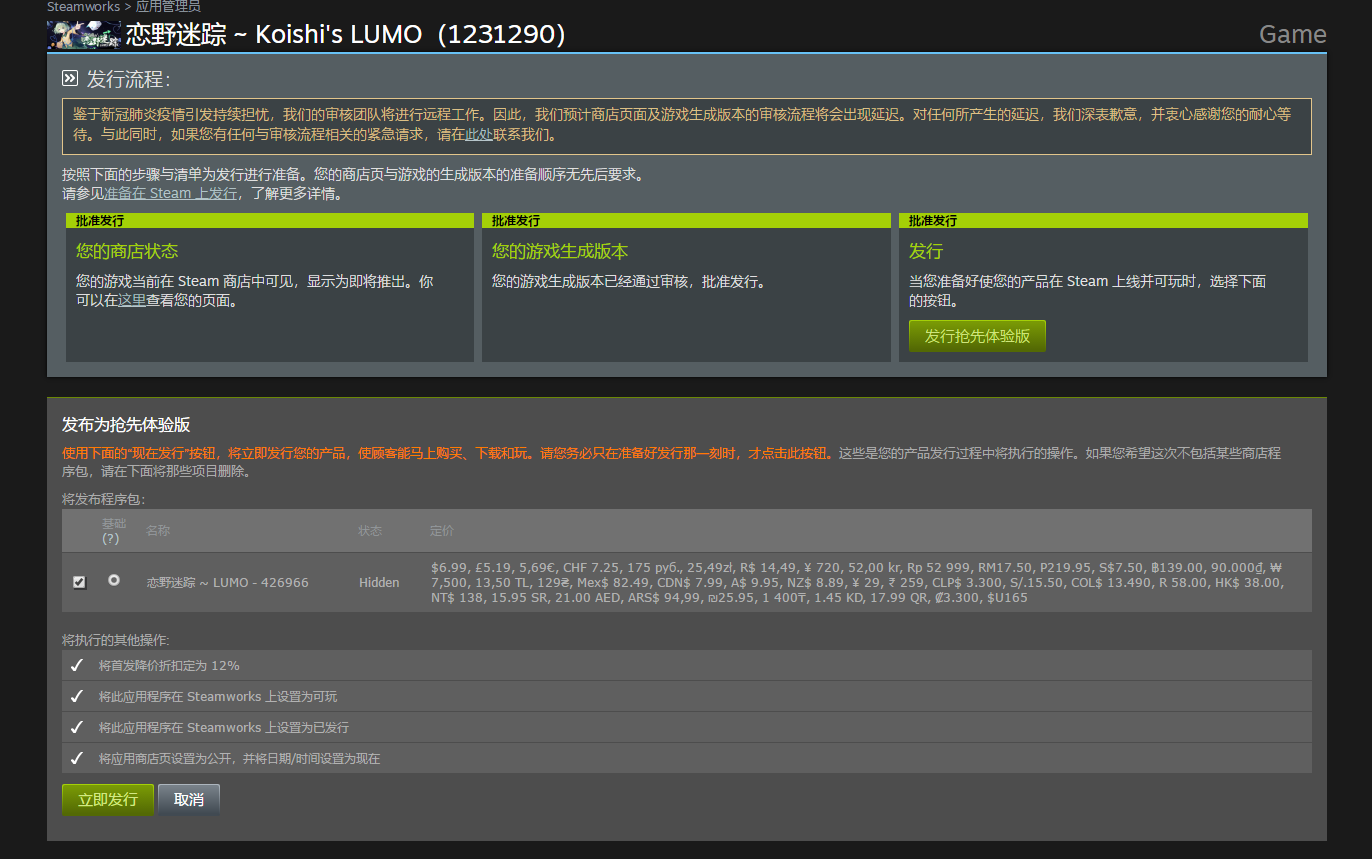Click package name 恋野迷踪 ~ LUMO - 426966

[228, 582]
